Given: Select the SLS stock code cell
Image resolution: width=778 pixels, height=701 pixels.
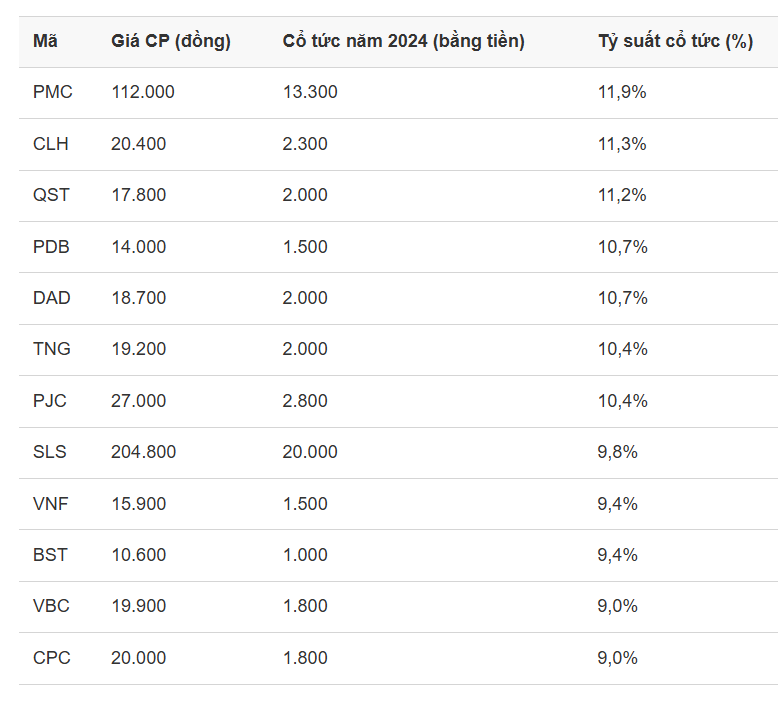Looking at the screenshot, I should (50, 452).
